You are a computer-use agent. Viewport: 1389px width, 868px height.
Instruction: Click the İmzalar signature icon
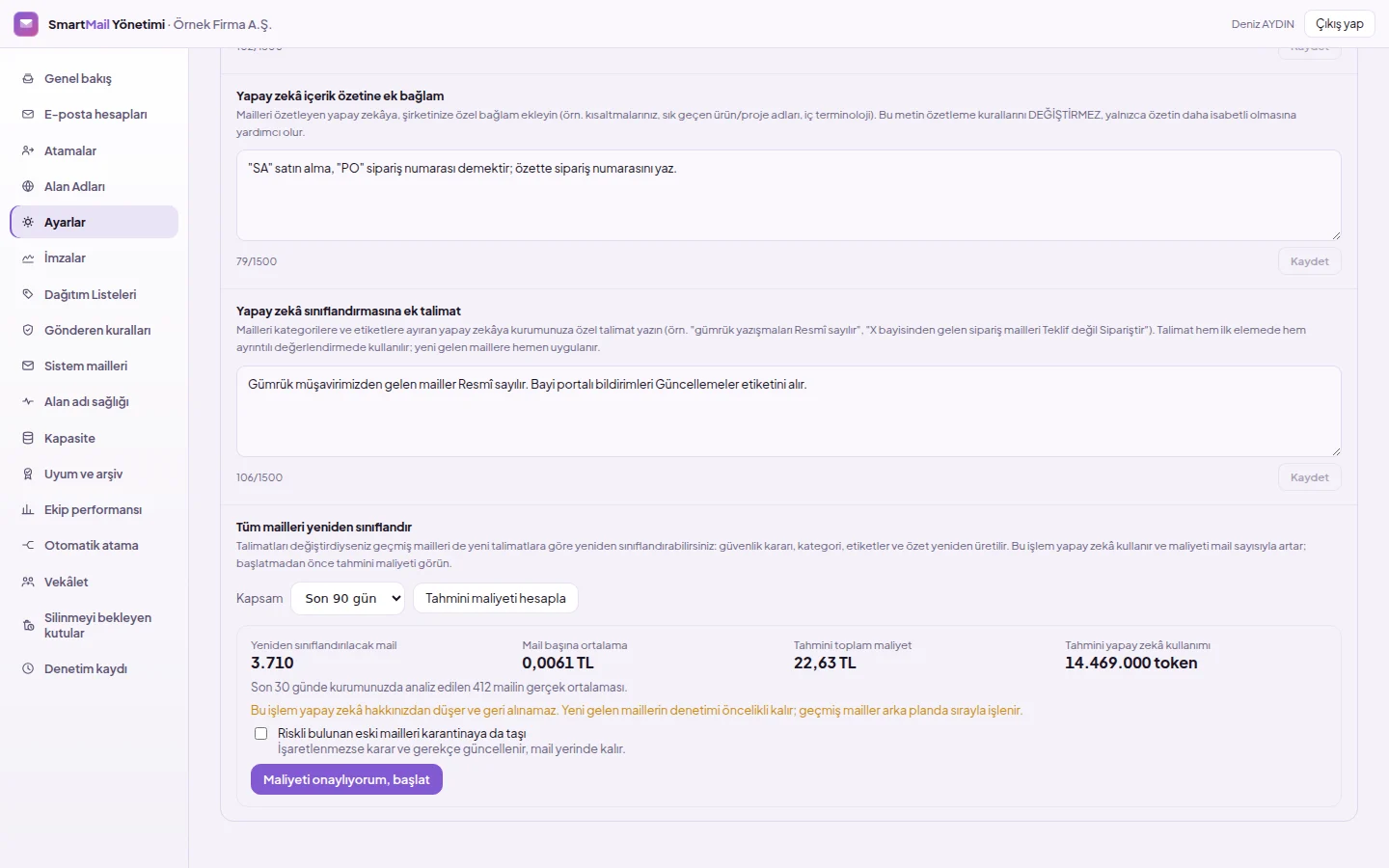click(28, 258)
